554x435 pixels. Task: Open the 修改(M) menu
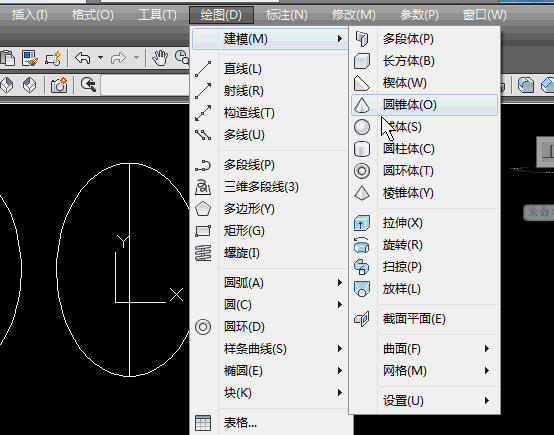354,15
